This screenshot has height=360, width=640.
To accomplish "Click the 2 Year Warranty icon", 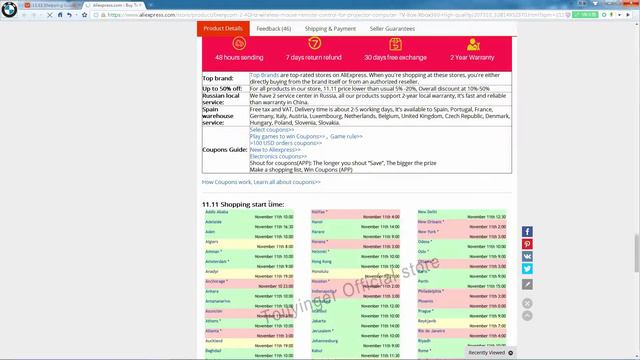I will coord(473,44).
